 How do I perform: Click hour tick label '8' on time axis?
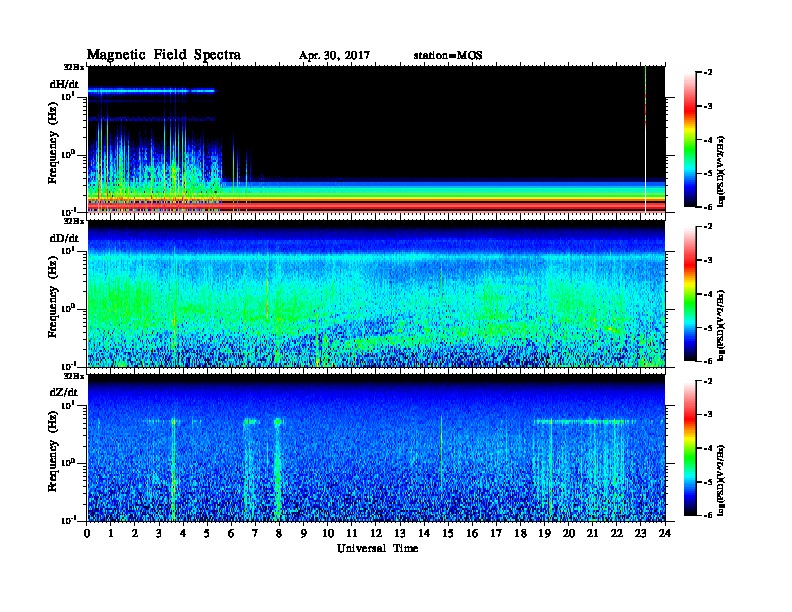279,533
